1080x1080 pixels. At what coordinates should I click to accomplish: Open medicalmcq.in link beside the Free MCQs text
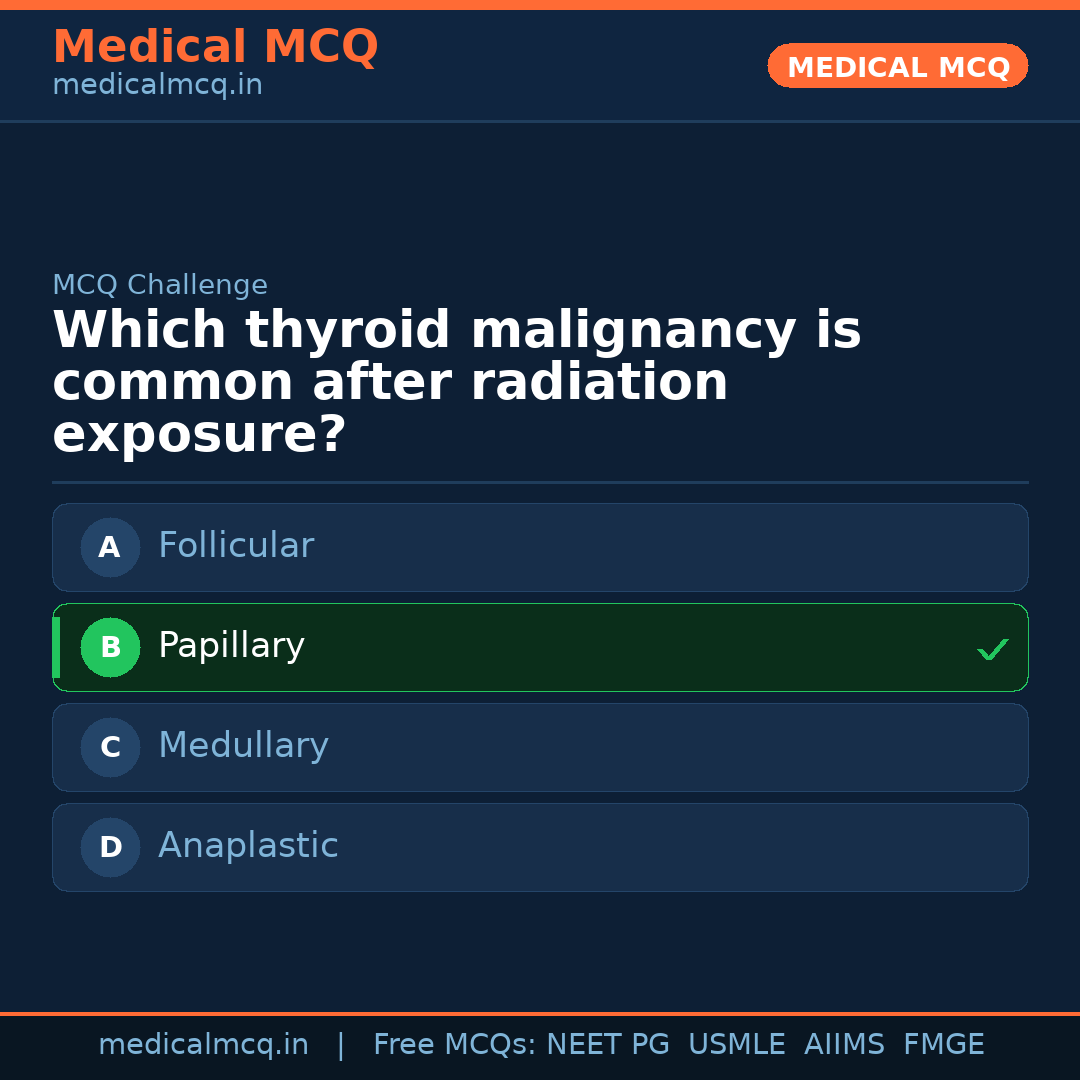click(203, 1045)
